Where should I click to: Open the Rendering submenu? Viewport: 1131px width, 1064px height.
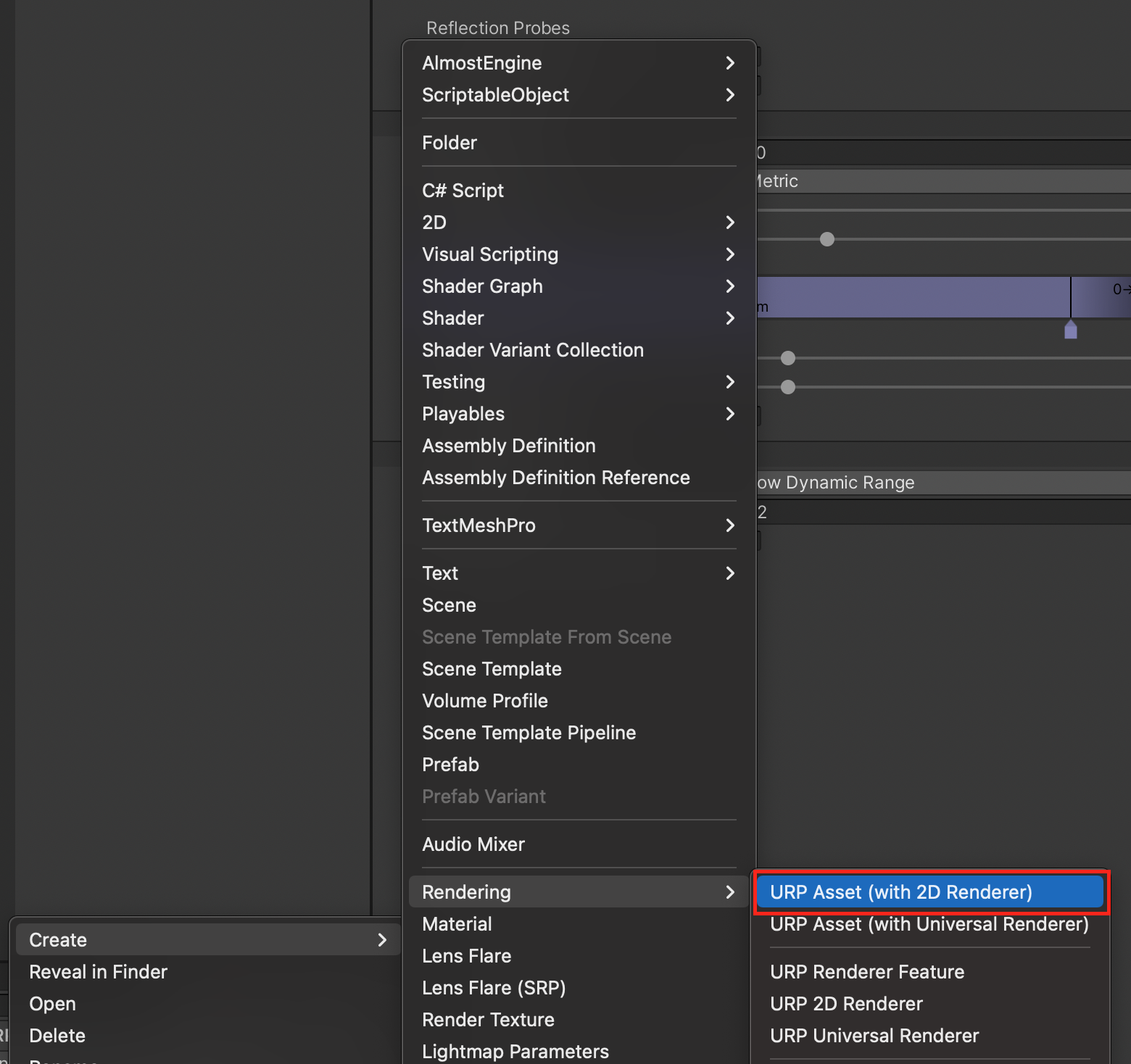coord(579,892)
